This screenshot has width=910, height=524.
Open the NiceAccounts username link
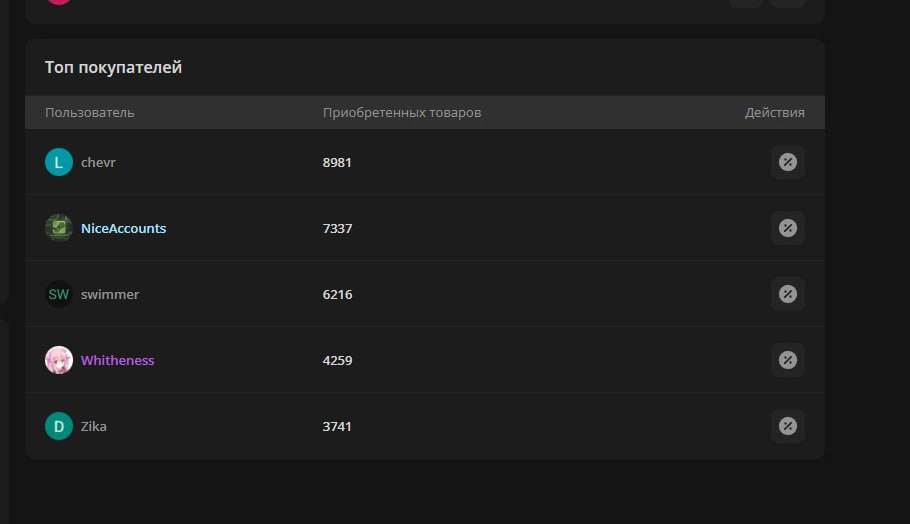tap(123, 228)
